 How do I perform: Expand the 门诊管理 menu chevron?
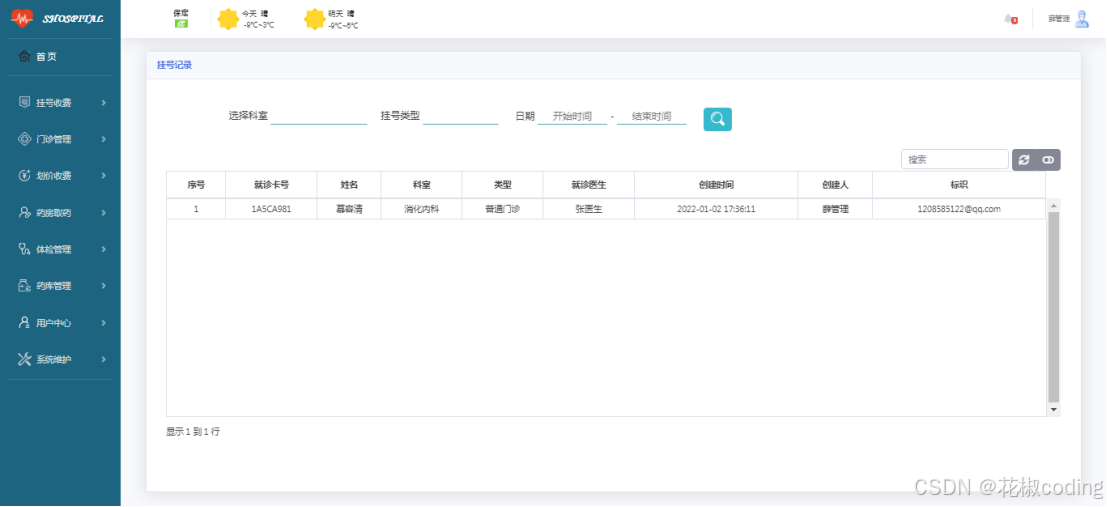point(104,140)
